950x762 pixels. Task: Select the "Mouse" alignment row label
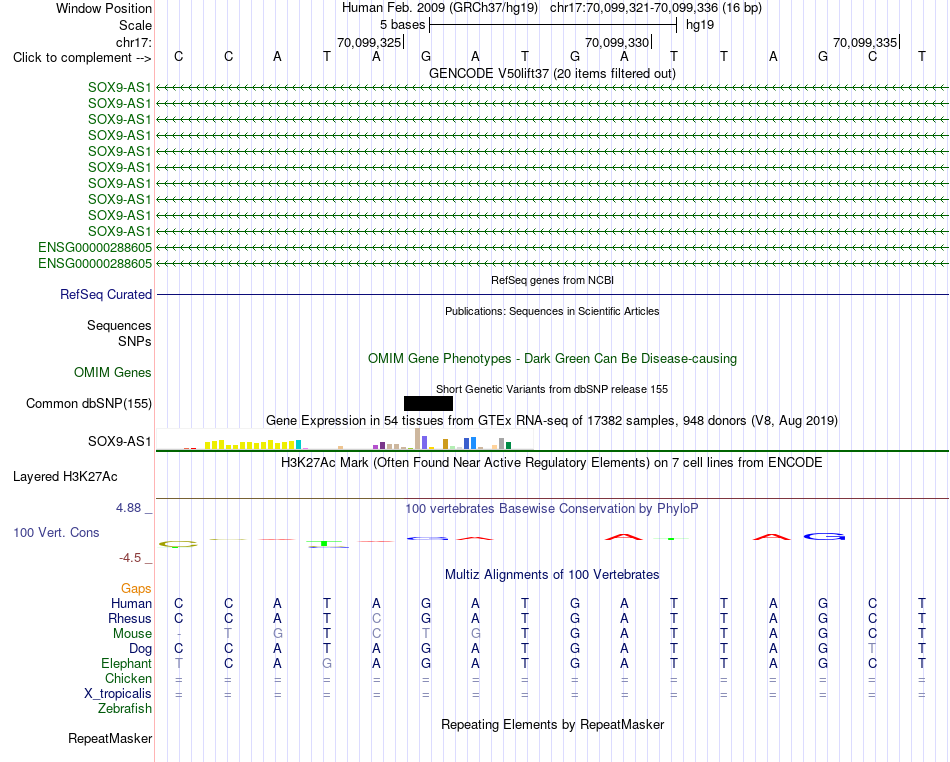tap(132, 634)
